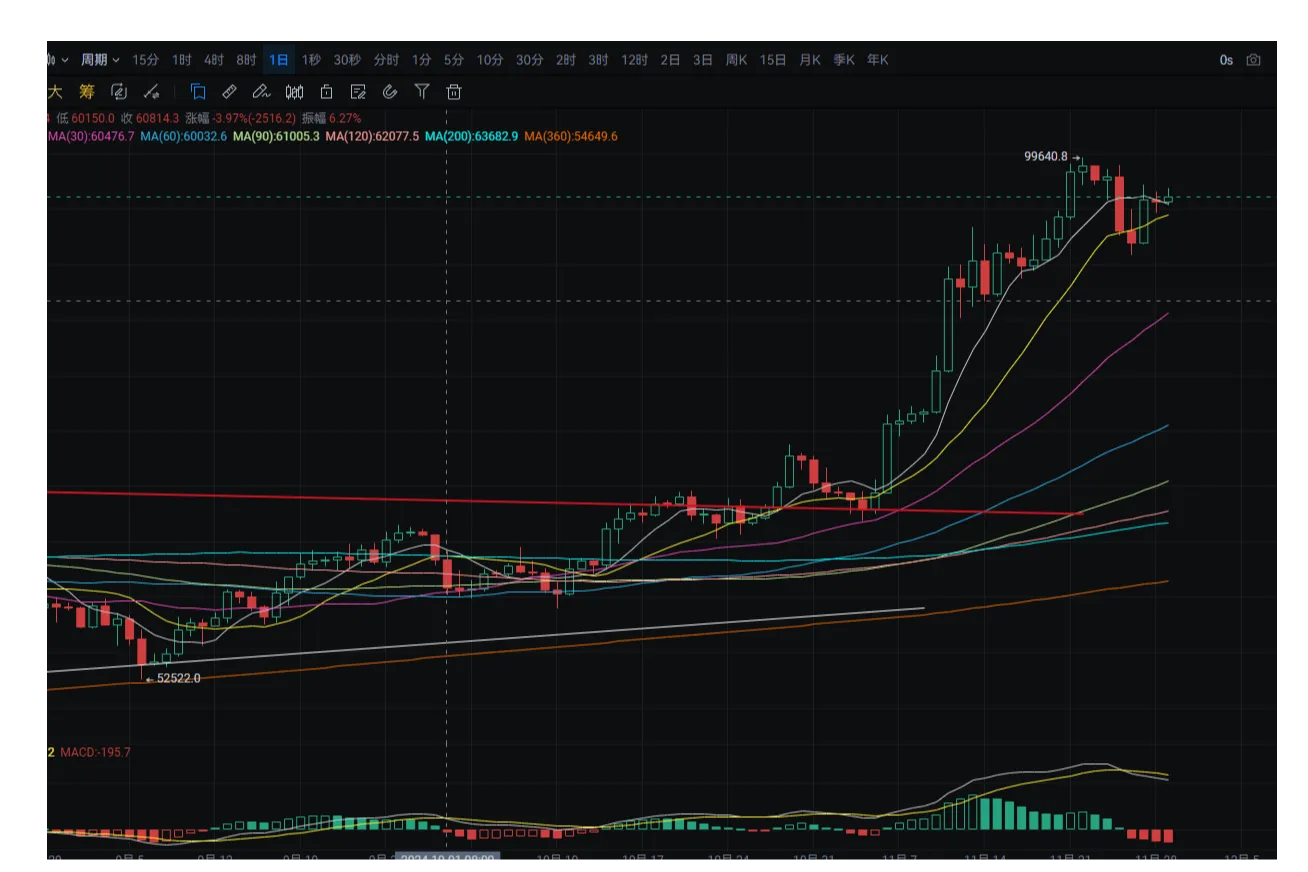Switch to the 3时 timeframe
Image resolution: width=1308 pixels, height=872 pixels.
[598, 60]
